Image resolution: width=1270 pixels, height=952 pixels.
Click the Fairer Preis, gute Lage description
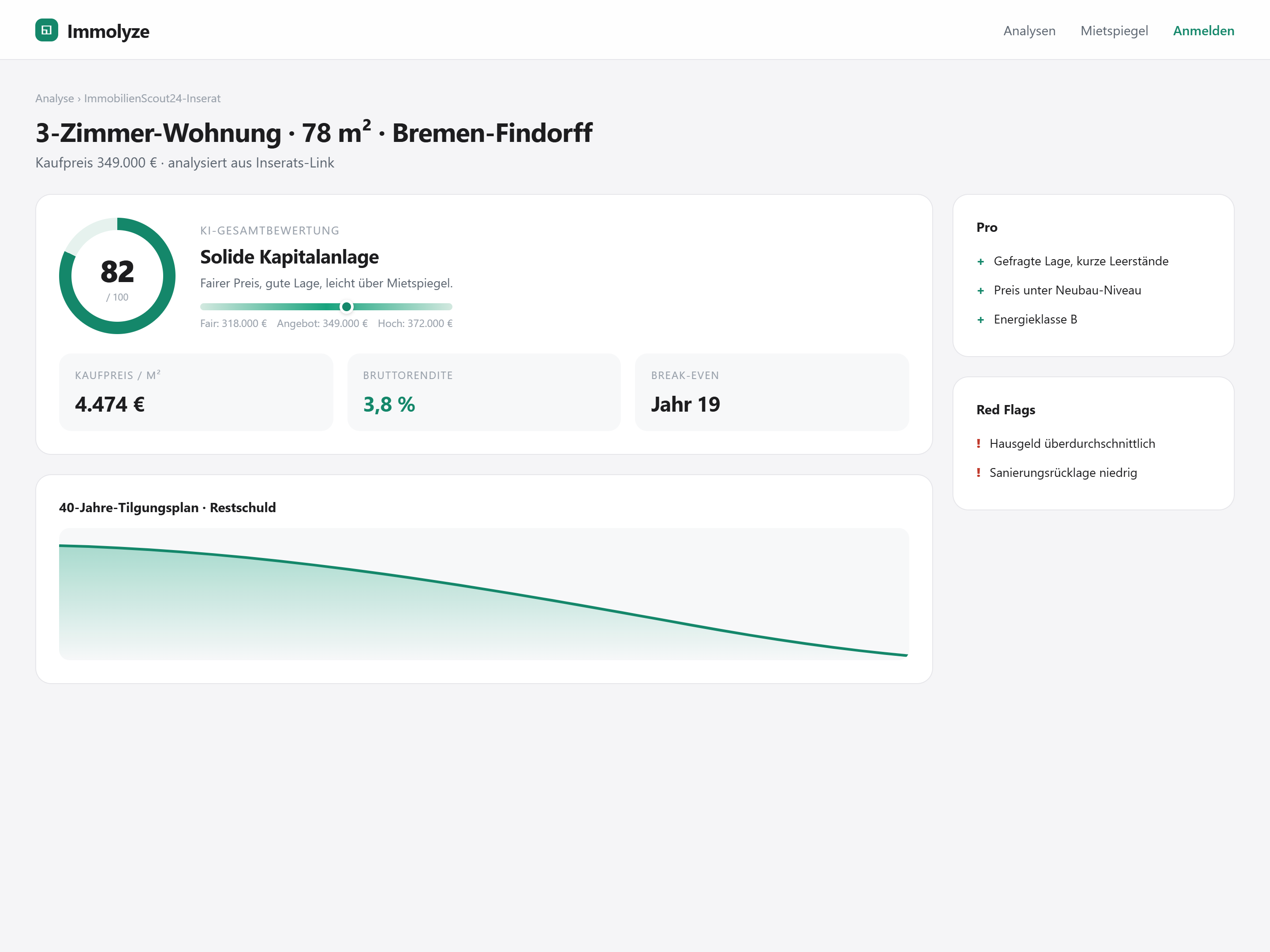(326, 283)
